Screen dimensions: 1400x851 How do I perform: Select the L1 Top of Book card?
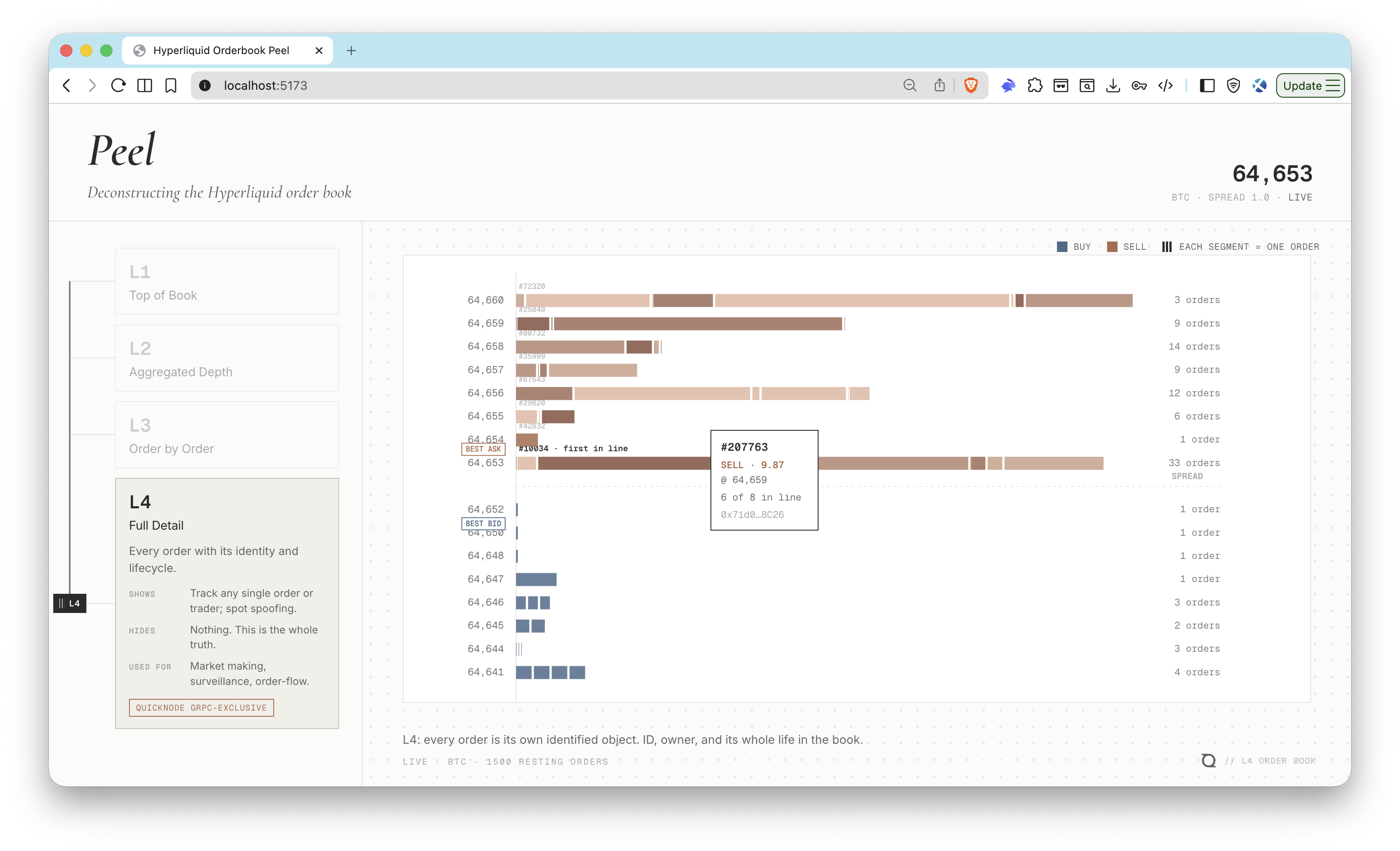click(227, 281)
